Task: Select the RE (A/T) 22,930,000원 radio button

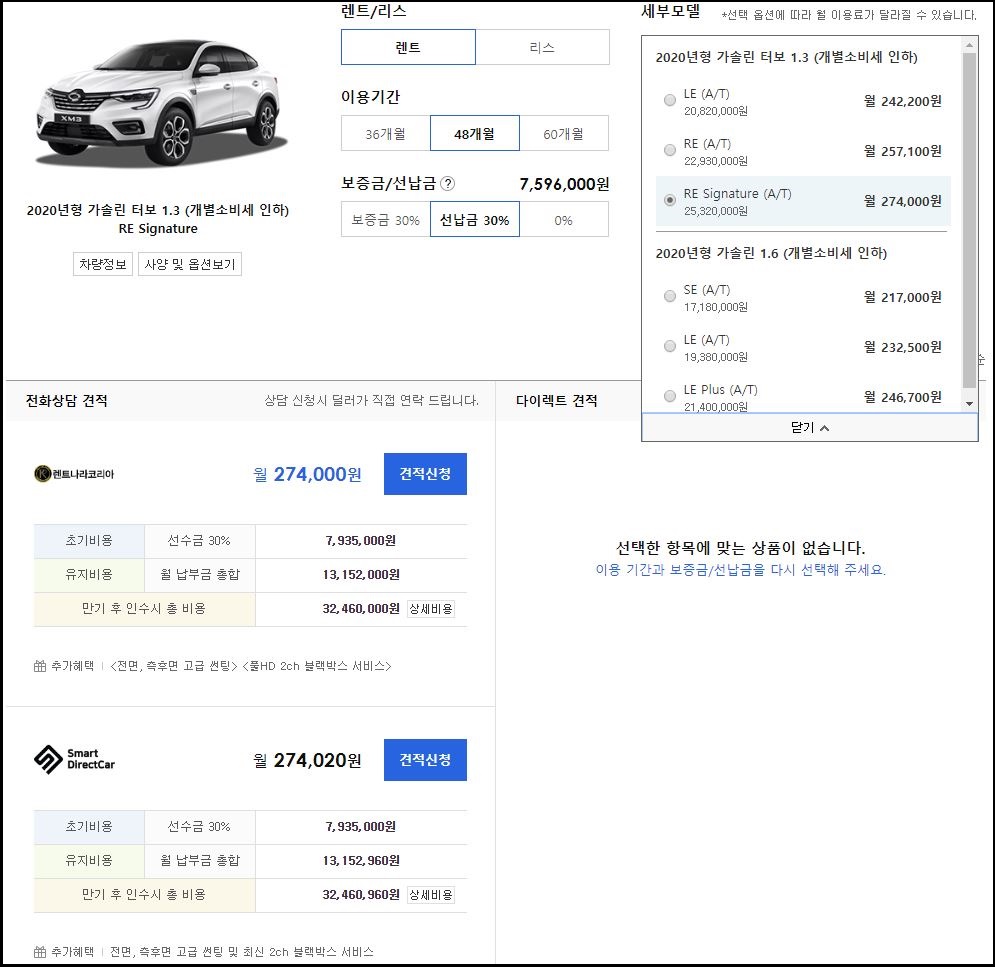Action: tap(669, 150)
